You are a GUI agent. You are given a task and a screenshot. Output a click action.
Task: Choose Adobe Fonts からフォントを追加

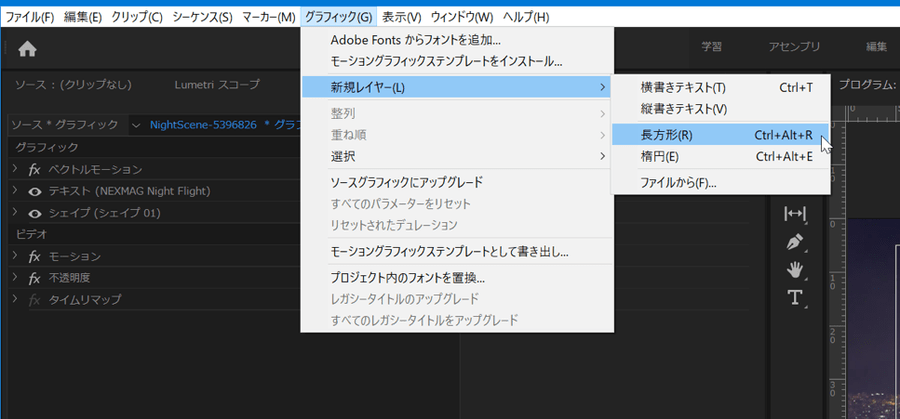(x=457, y=40)
